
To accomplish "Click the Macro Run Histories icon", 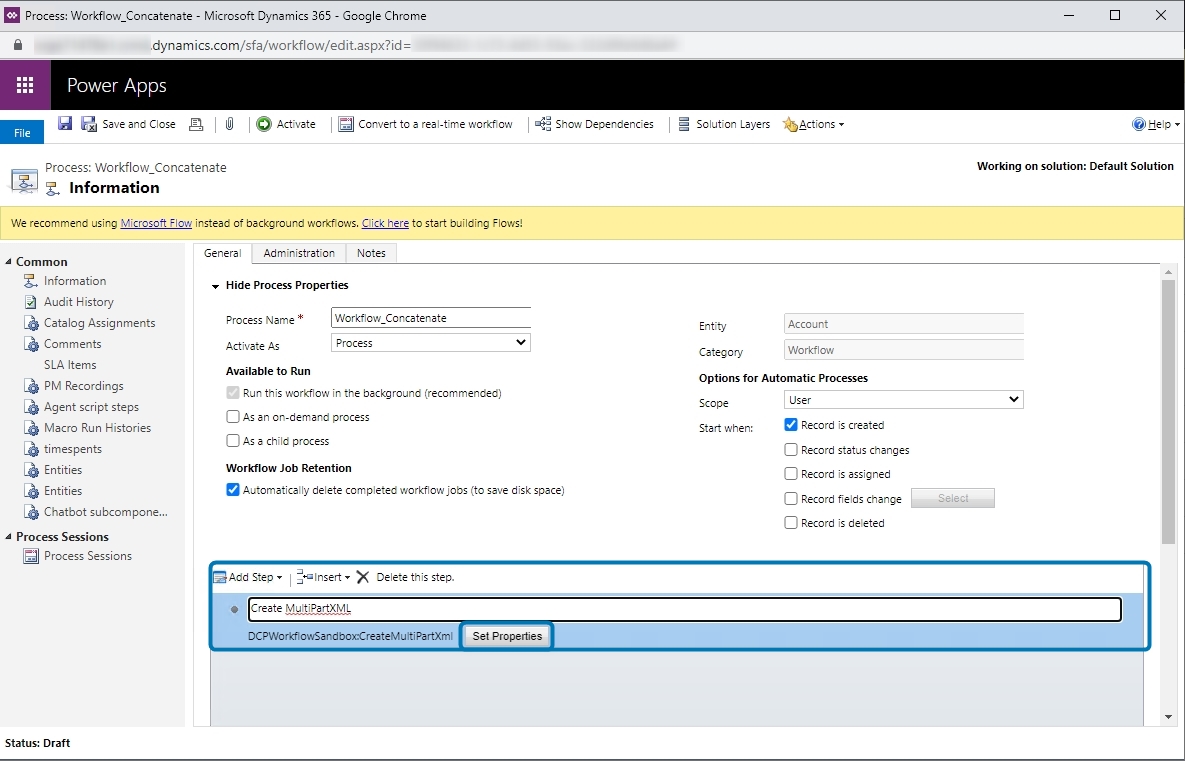I will (x=31, y=428).
